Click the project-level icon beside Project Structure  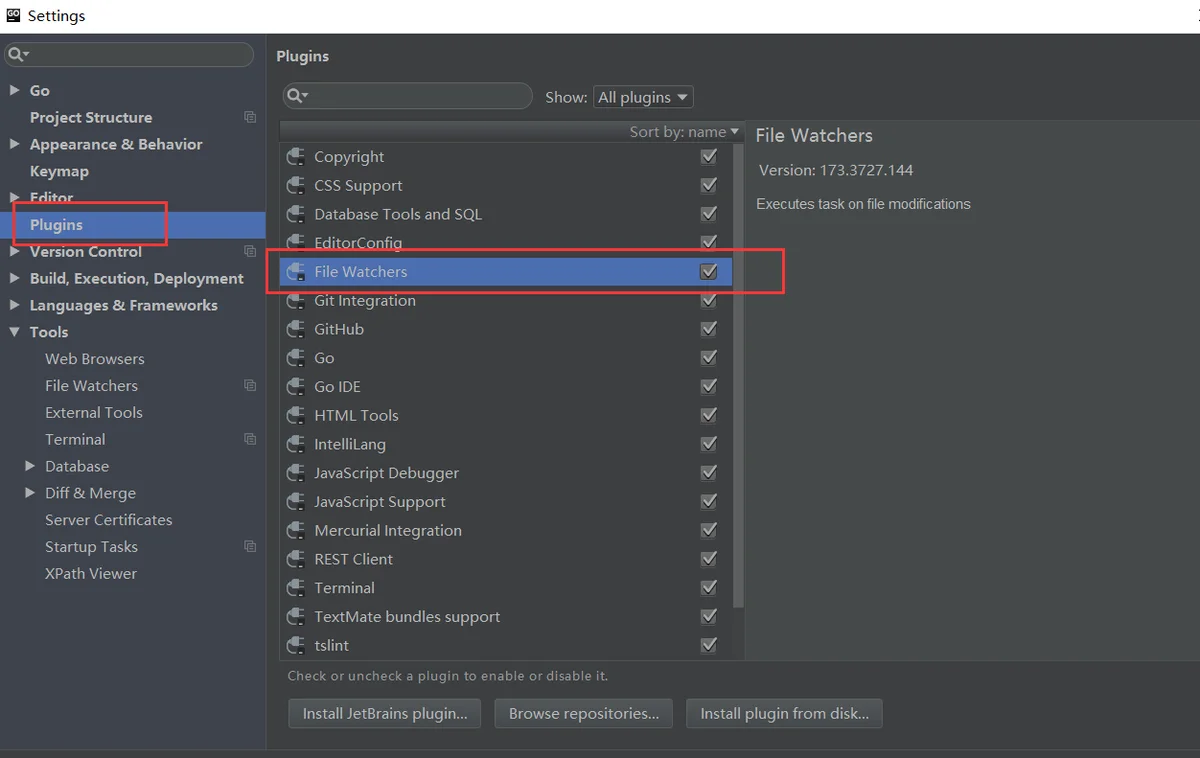[250, 117]
